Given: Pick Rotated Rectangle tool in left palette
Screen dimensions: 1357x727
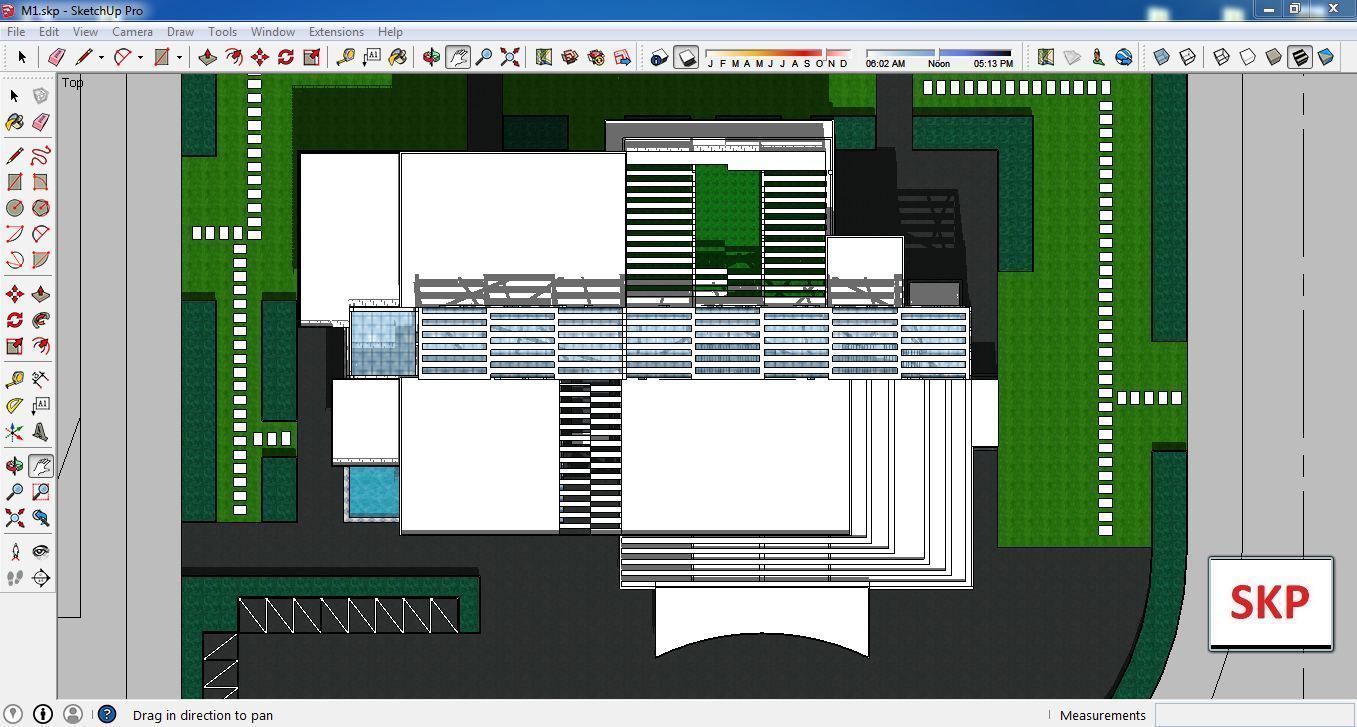Looking at the screenshot, I should (x=40, y=182).
